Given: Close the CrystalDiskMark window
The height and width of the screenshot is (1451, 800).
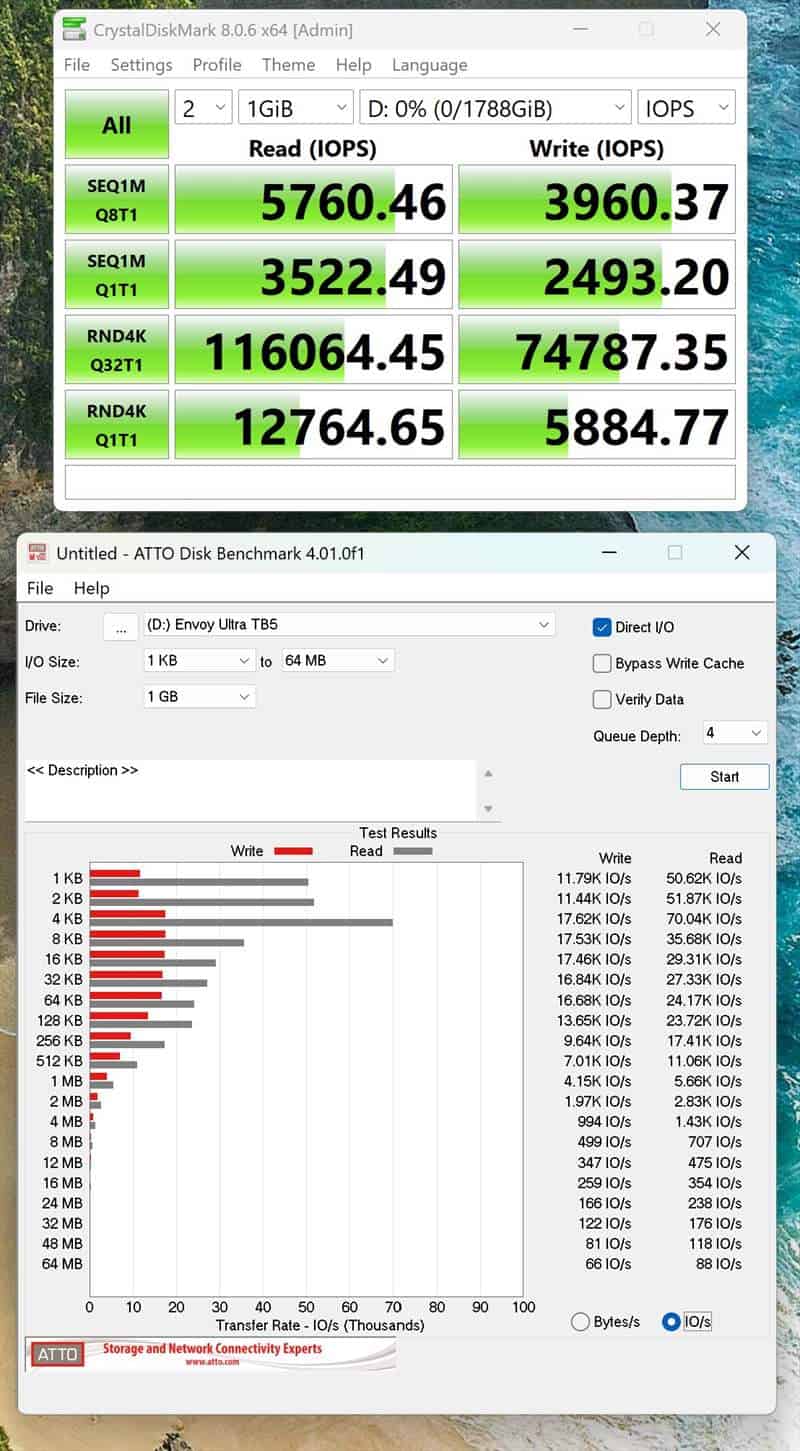Looking at the screenshot, I should pyautogui.click(x=713, y=29).
